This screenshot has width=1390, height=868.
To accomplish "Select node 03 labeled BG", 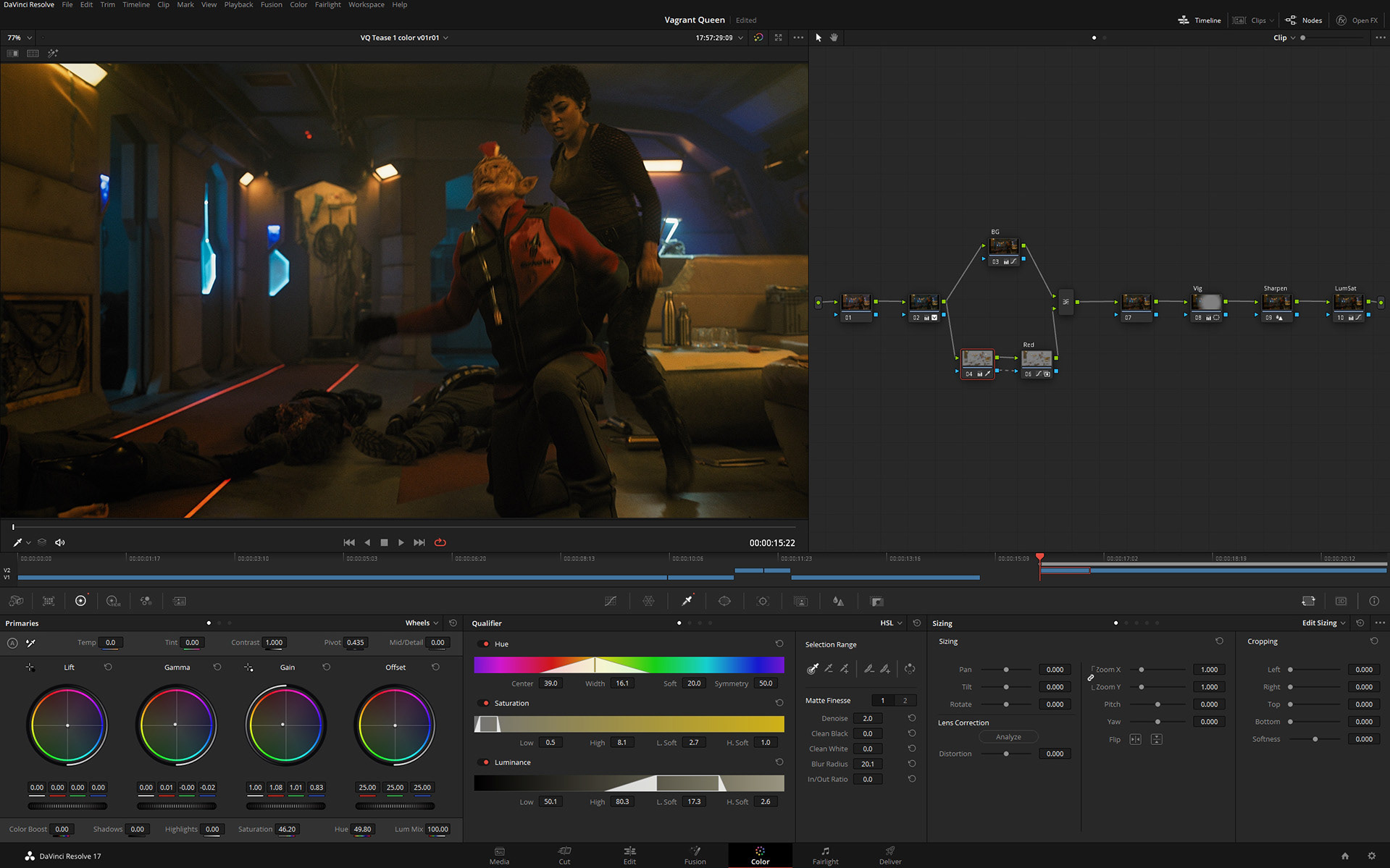I will coord(1004,251).
